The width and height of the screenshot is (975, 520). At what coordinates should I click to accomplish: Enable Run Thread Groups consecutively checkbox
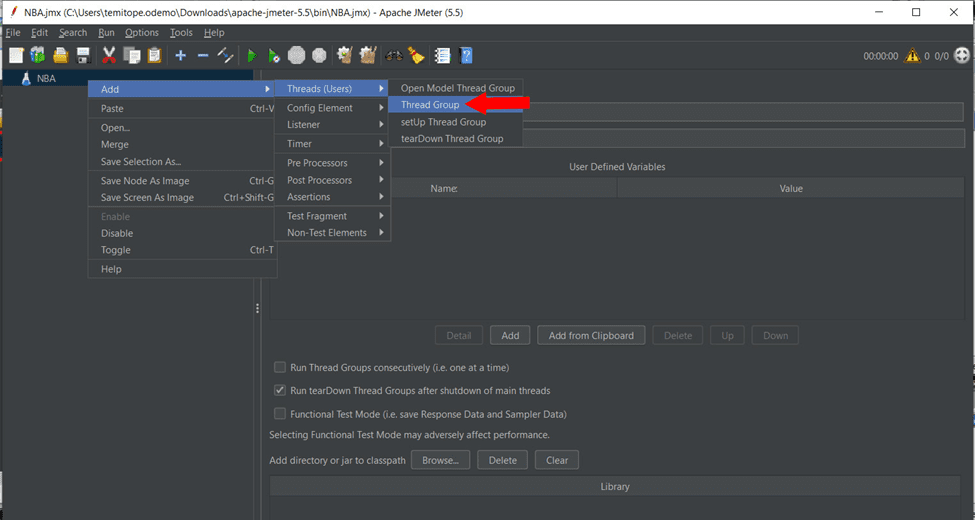(281, 367)
